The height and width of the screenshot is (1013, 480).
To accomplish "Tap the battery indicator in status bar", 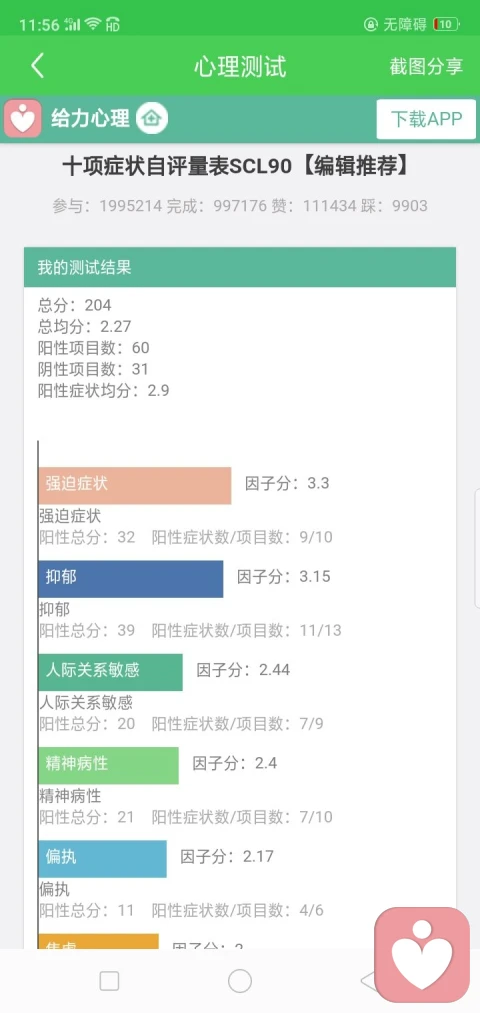I will pyautogui.click(x=446, y=25).
